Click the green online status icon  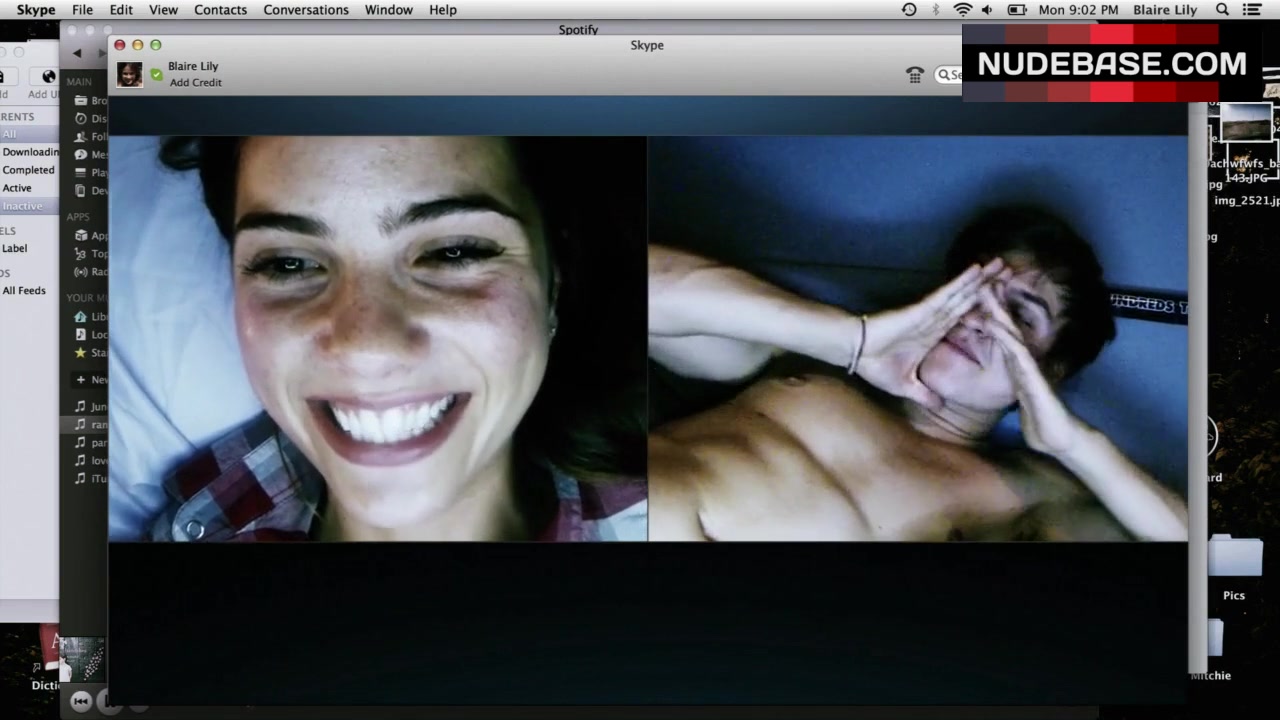point(156,75)
